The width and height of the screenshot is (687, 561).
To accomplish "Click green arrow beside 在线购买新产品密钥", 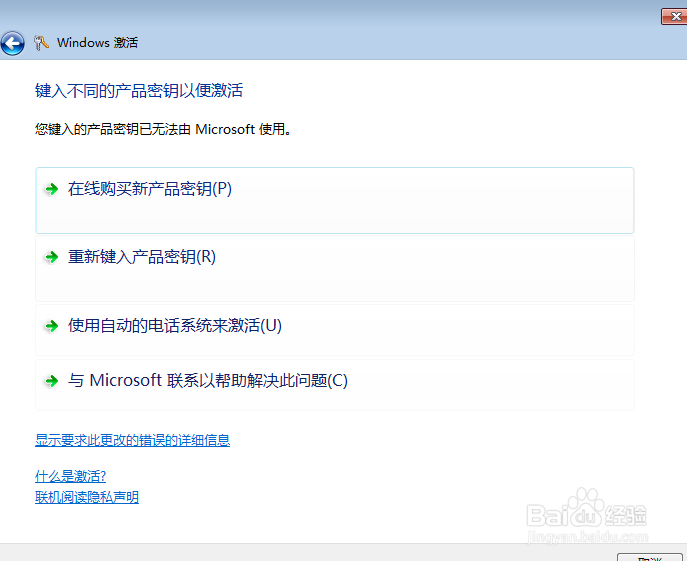I will coord(52,189).
